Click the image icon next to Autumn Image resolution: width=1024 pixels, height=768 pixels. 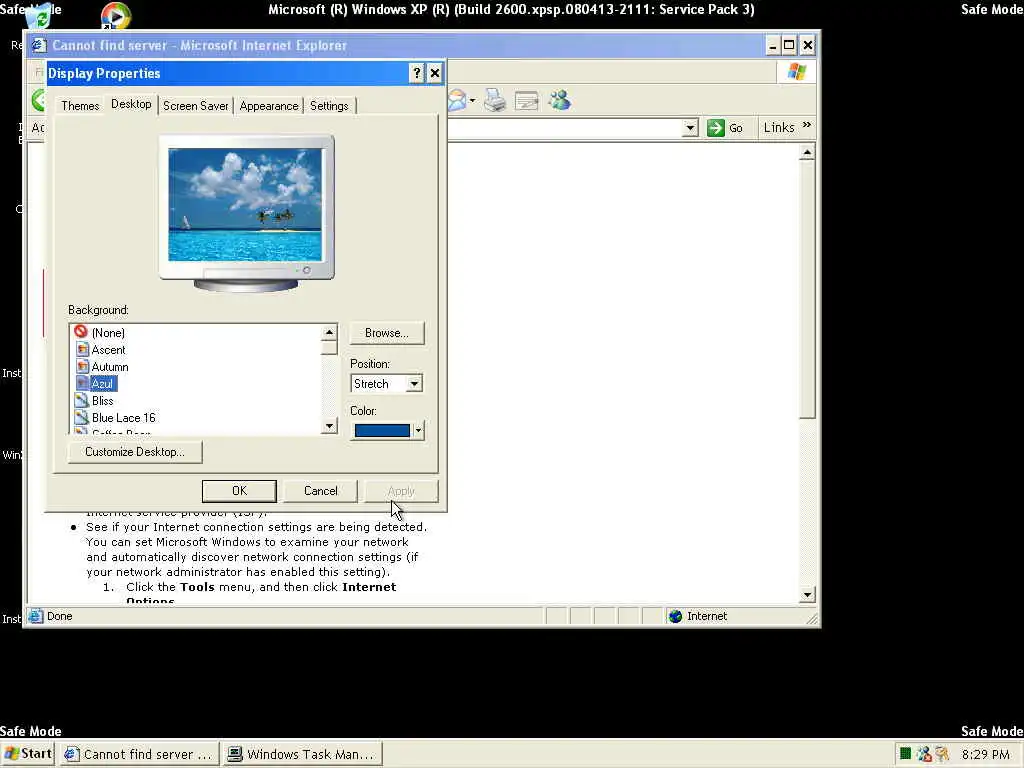click(x=82, y=366)
